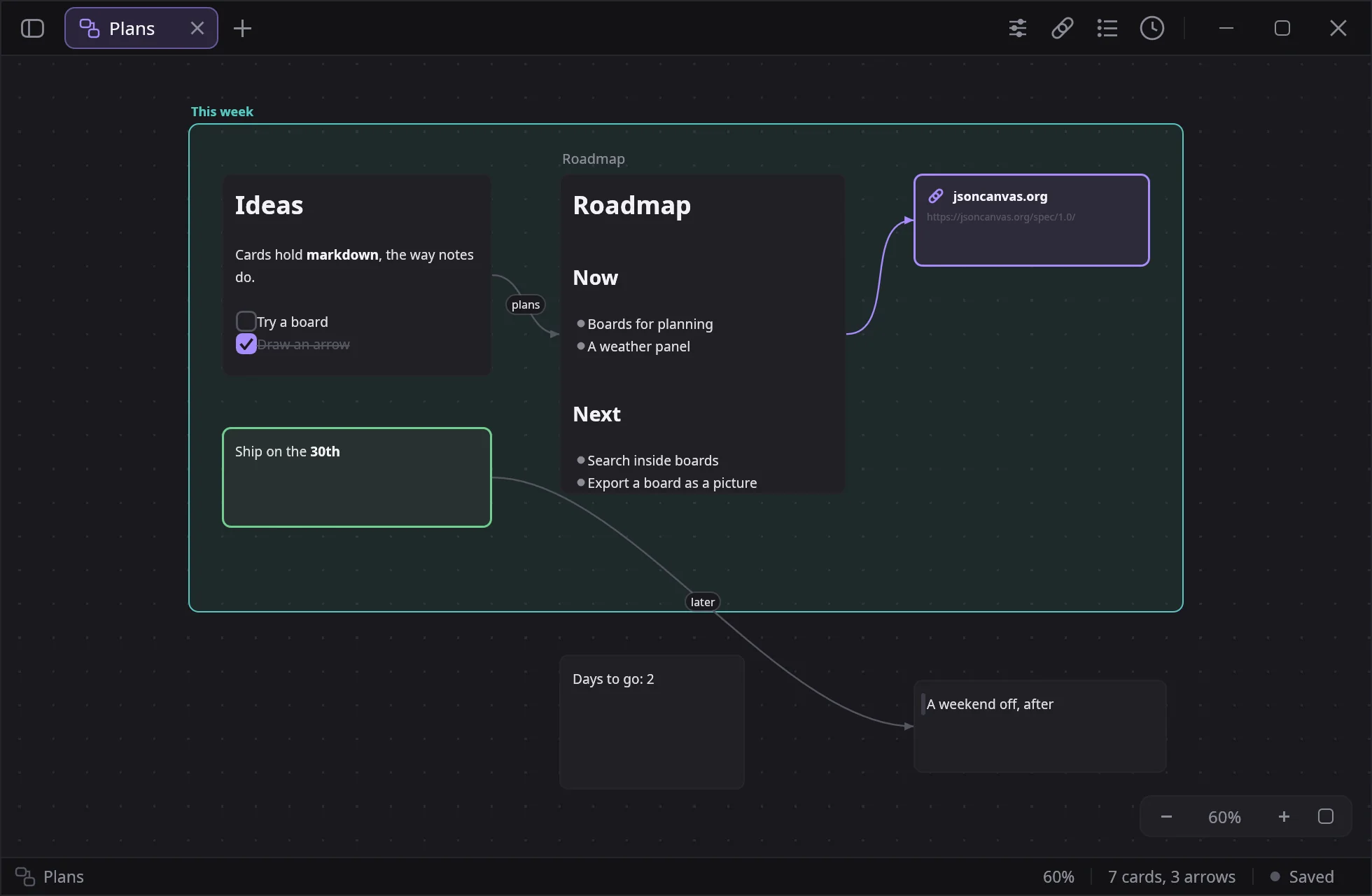Uncheck the 'Draw an arrow' checkbox
Image resolution: width=1372 pixels, height=896 pixels.
click(246, 344)
